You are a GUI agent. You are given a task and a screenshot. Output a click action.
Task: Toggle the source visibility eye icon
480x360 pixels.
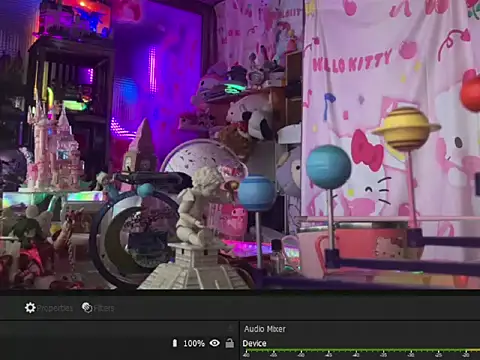coord(215,343)
